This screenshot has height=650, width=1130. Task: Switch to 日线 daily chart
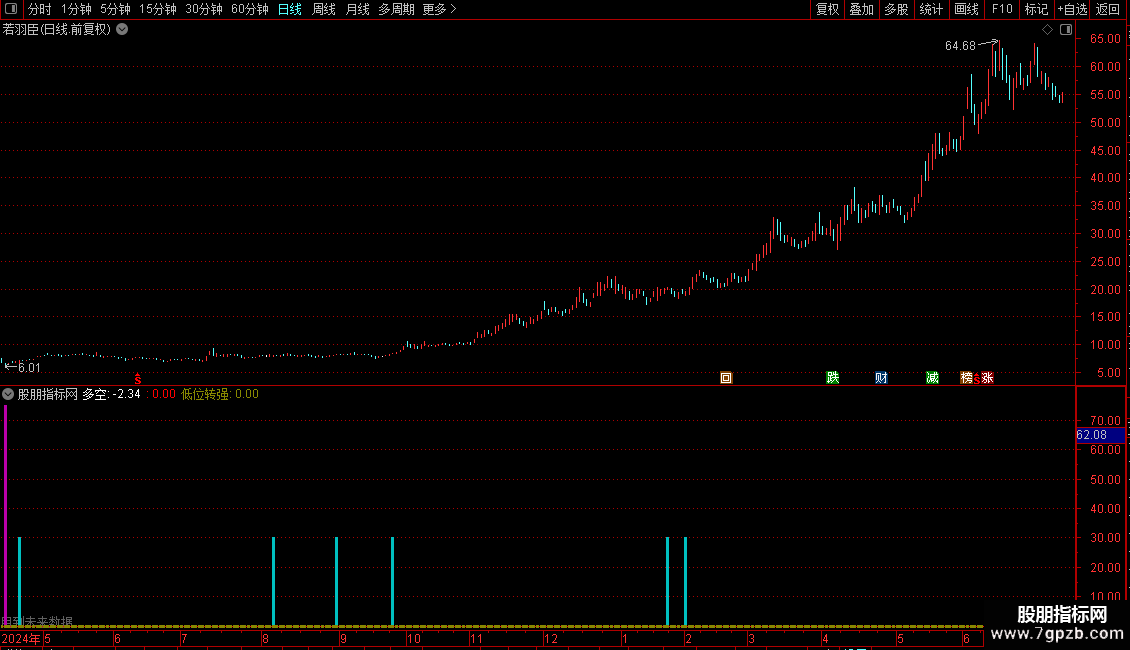click(x=290, y=9)
